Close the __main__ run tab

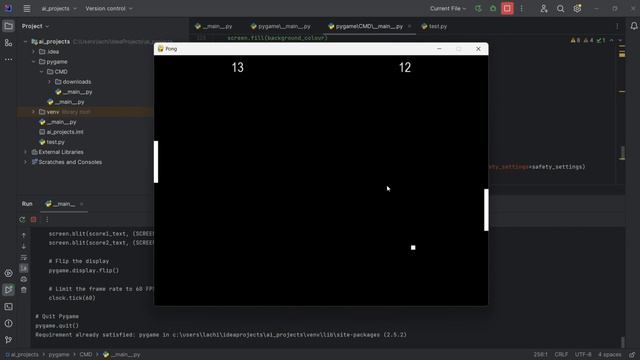[81, 204]
